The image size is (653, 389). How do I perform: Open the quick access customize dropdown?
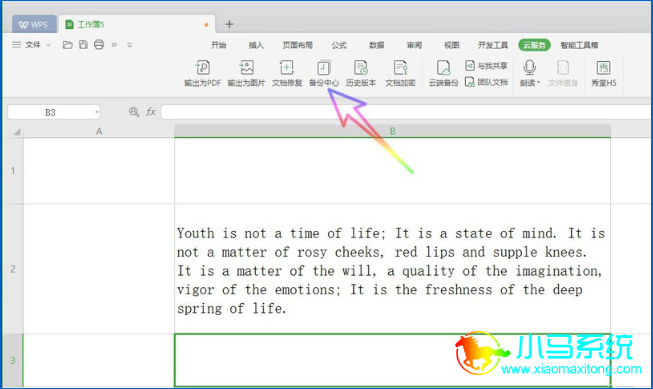pyautogui.click(x=130, y=45)
